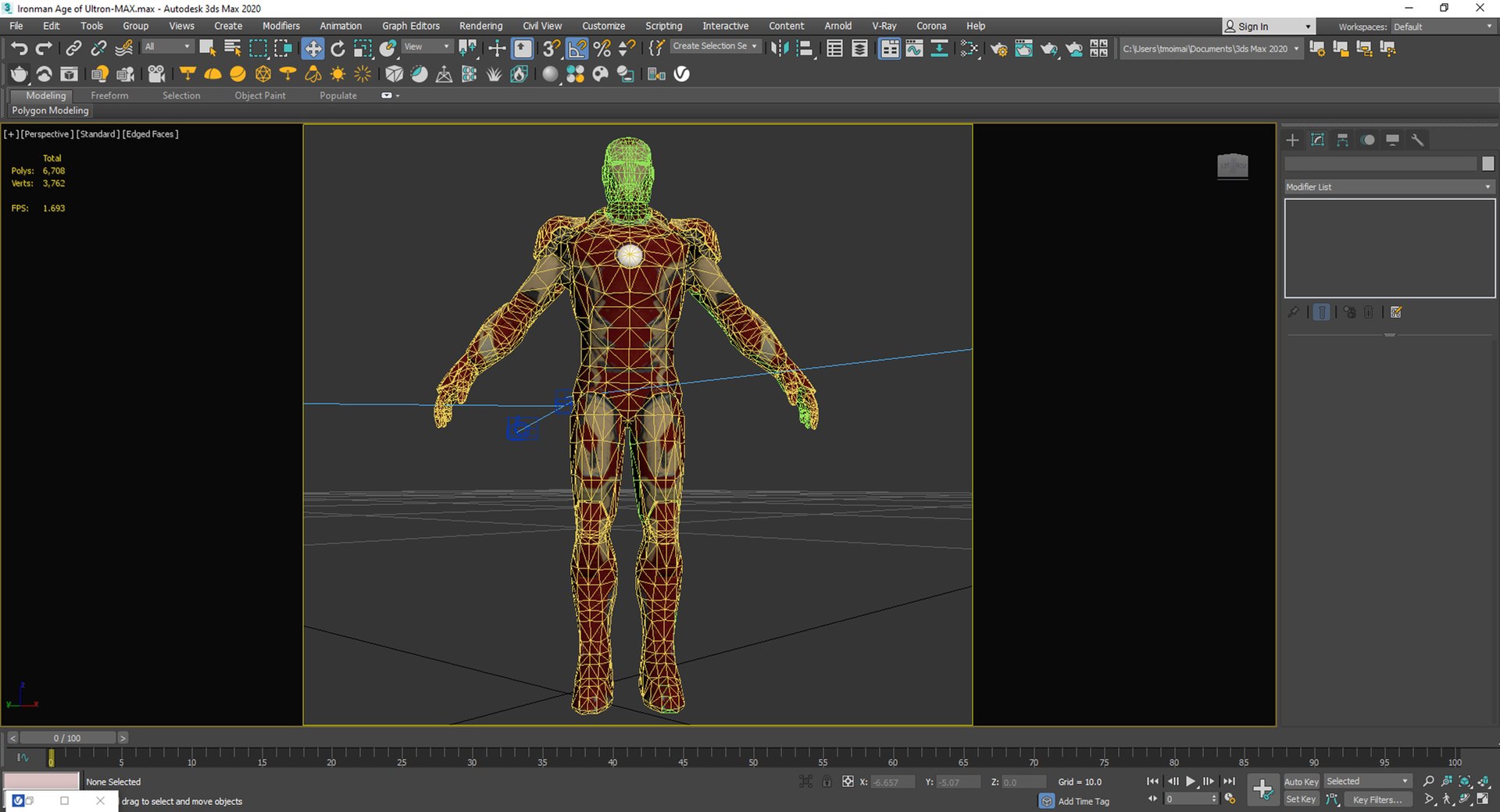This screenshot has width=1500, height=812.
Task: Open the Rendered Frame Window
Action: coord(1023,48)
